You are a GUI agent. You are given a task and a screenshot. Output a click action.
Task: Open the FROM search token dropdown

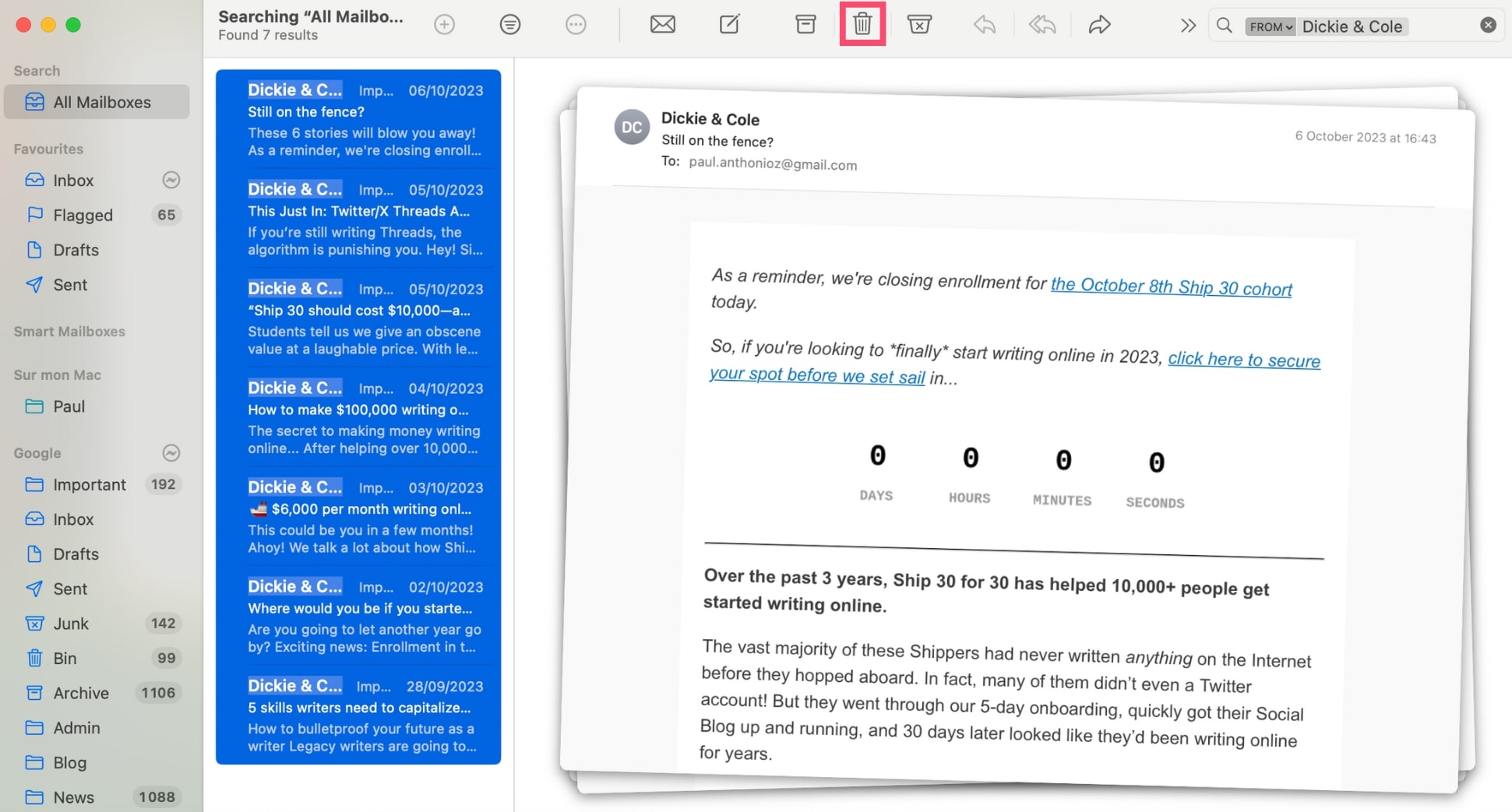(1271, 26)
